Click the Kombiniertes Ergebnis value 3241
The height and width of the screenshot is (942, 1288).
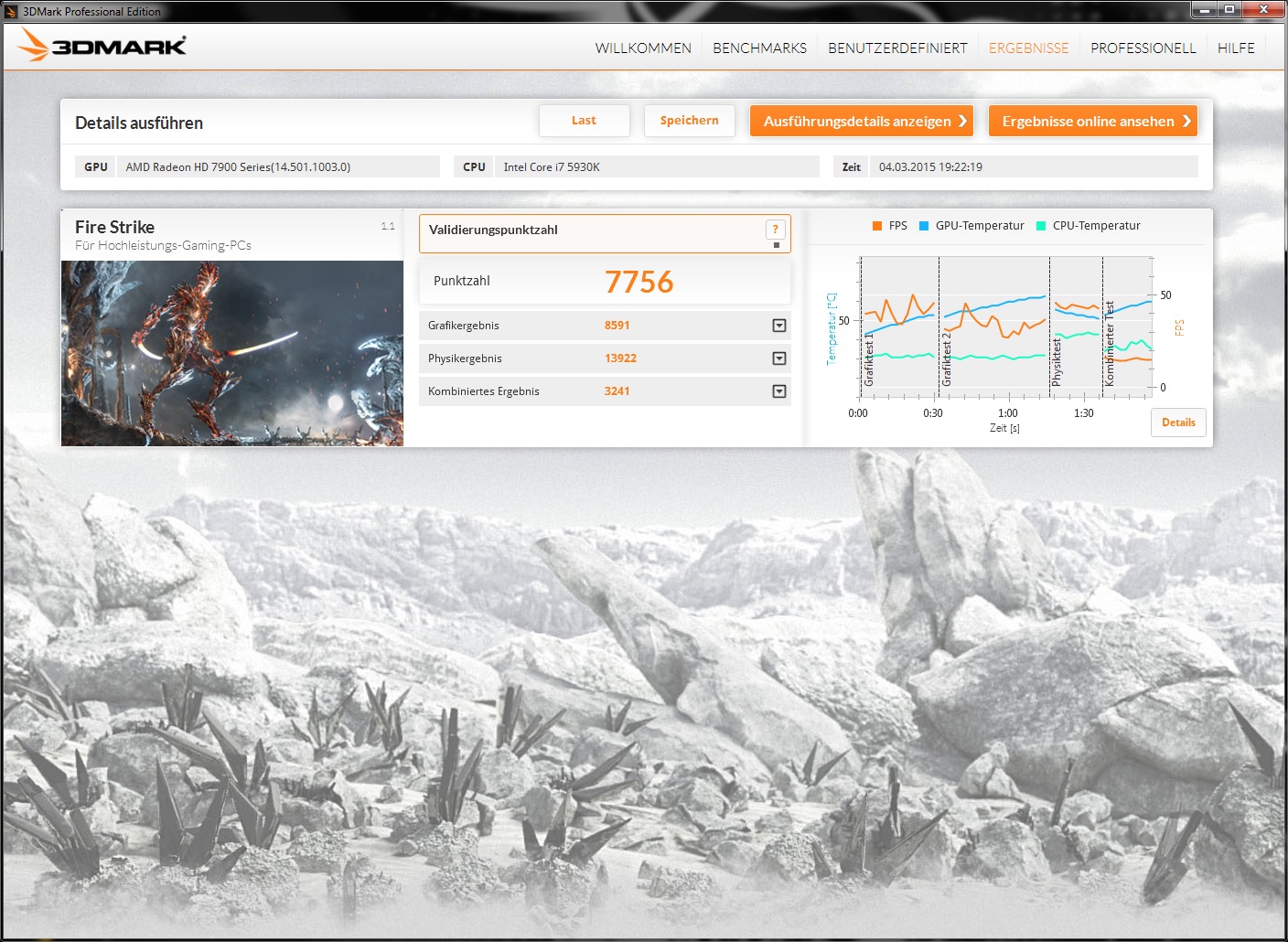pyautogui.click(x=617, y=391)
